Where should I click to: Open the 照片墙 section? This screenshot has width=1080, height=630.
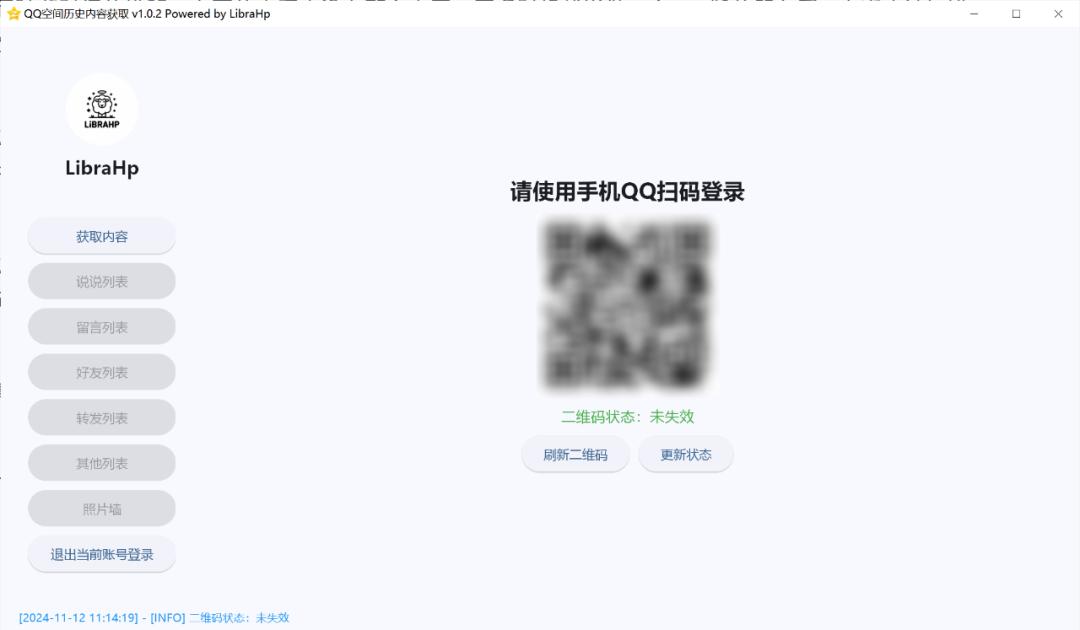tap(101, 508)
